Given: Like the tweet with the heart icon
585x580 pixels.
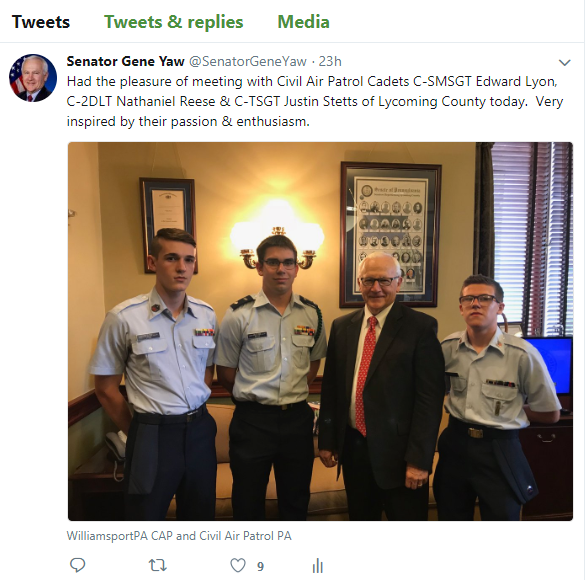Looking at the screenshot, I should click(238, 565).
